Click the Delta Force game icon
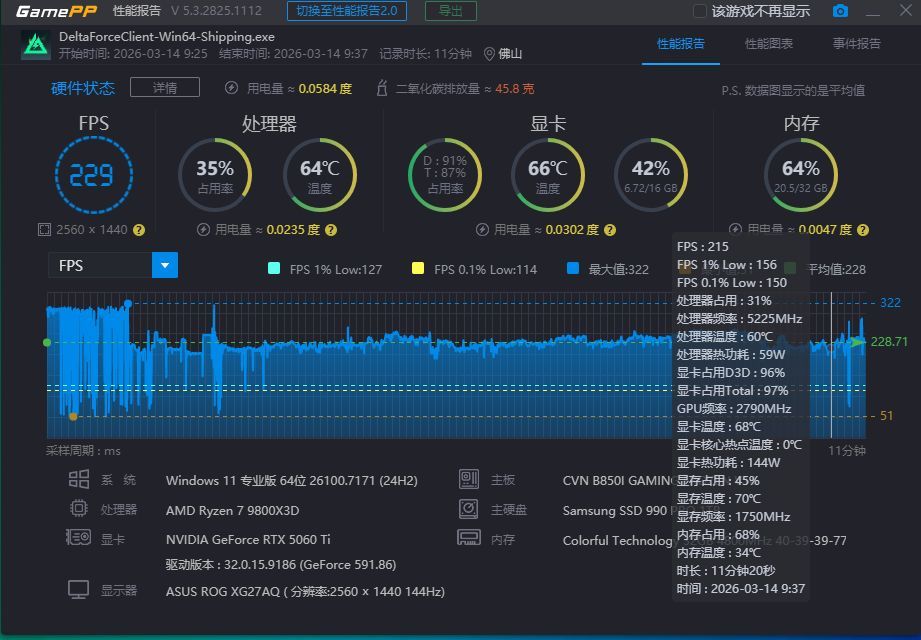This screenshot has height=640, width=921. click(36, 45)
